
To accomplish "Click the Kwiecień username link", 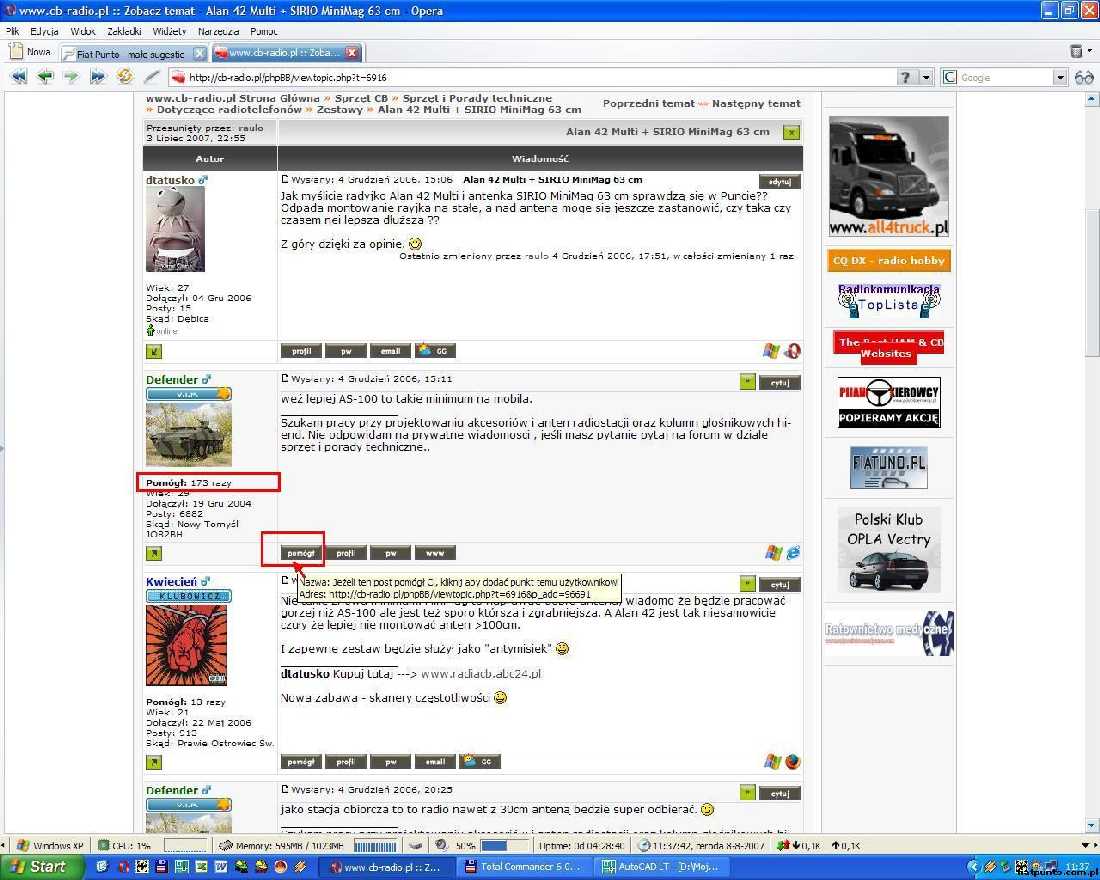I will coord(171,581).
